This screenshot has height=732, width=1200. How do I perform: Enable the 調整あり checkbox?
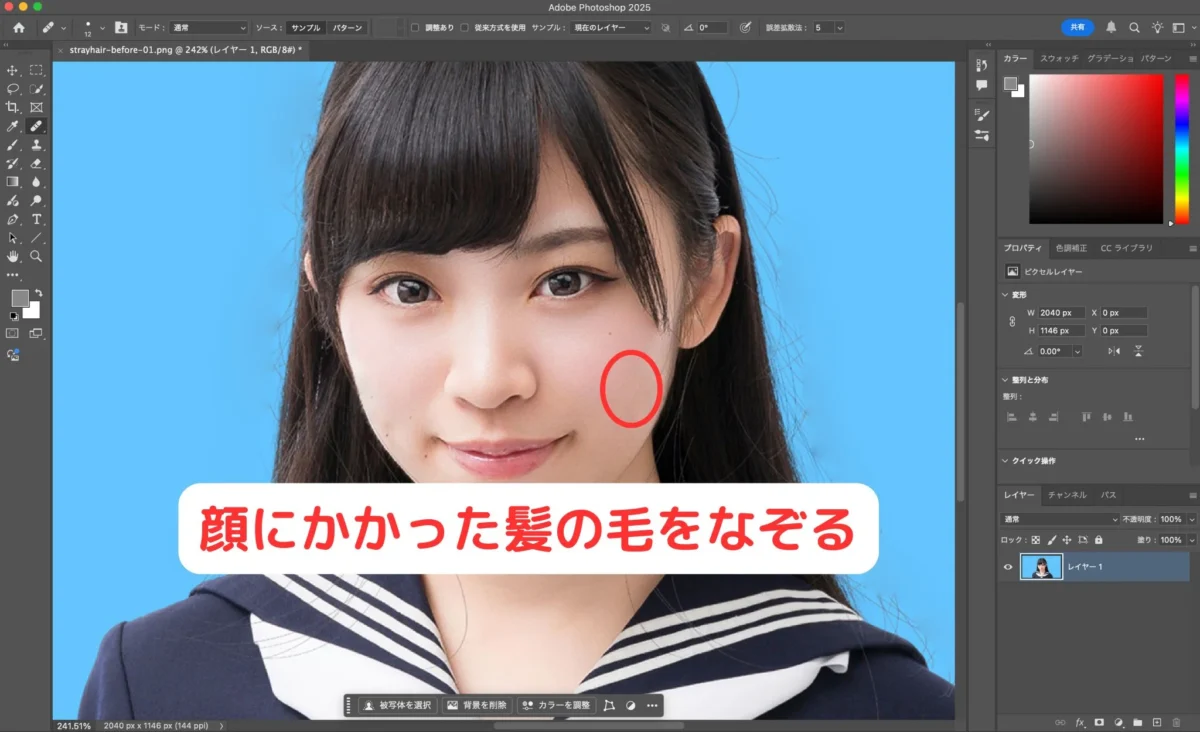(415, 28)
